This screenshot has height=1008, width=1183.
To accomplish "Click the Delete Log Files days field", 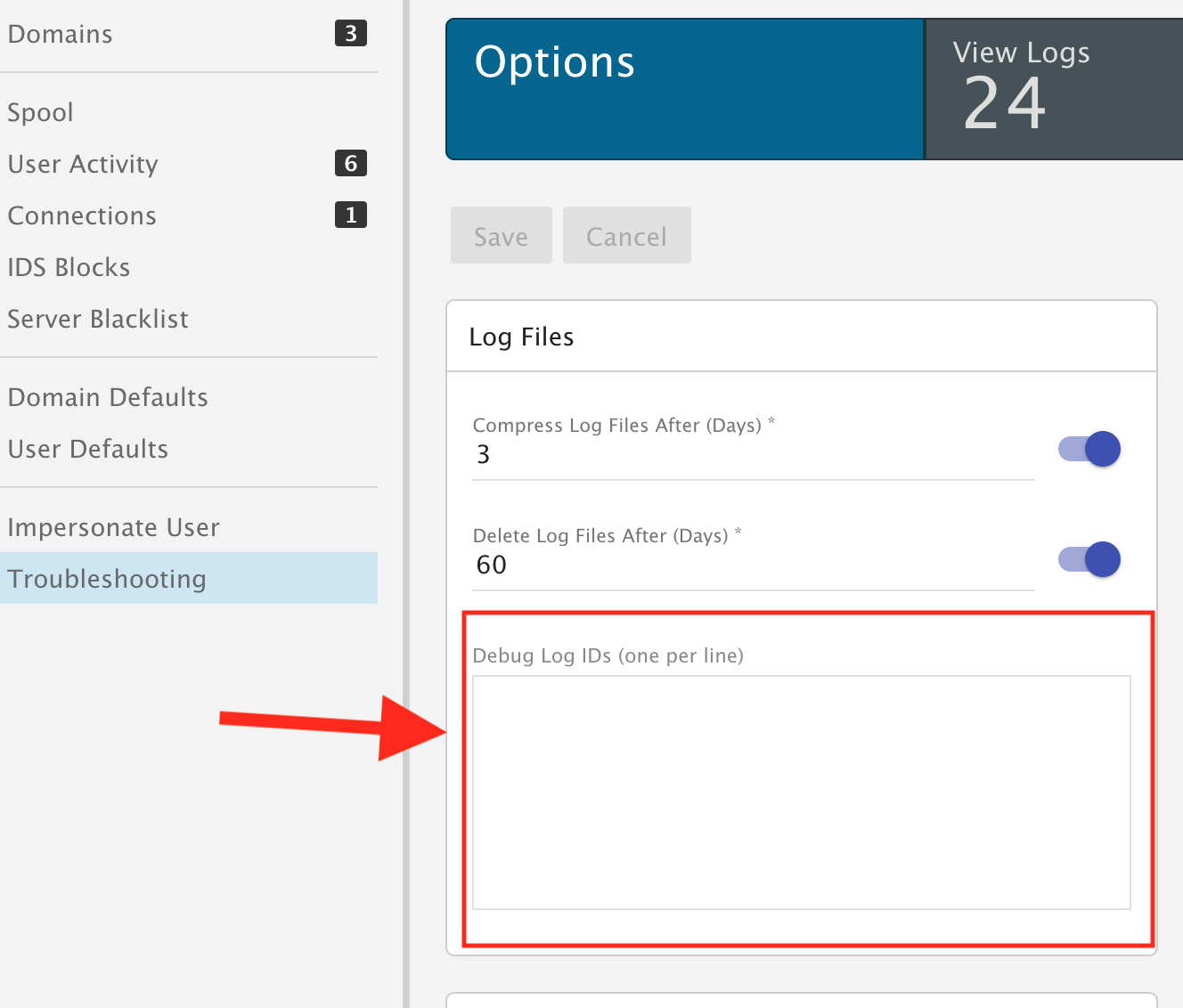I will click(753, 565).
